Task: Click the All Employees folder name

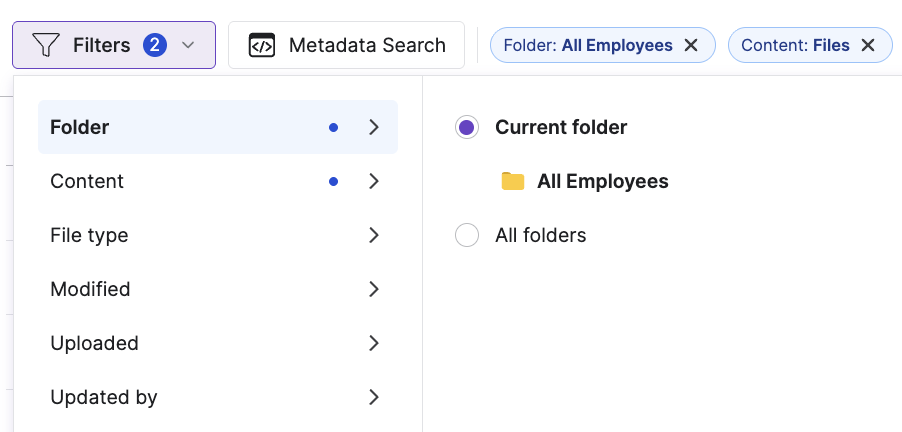Action: coord(602,181)
